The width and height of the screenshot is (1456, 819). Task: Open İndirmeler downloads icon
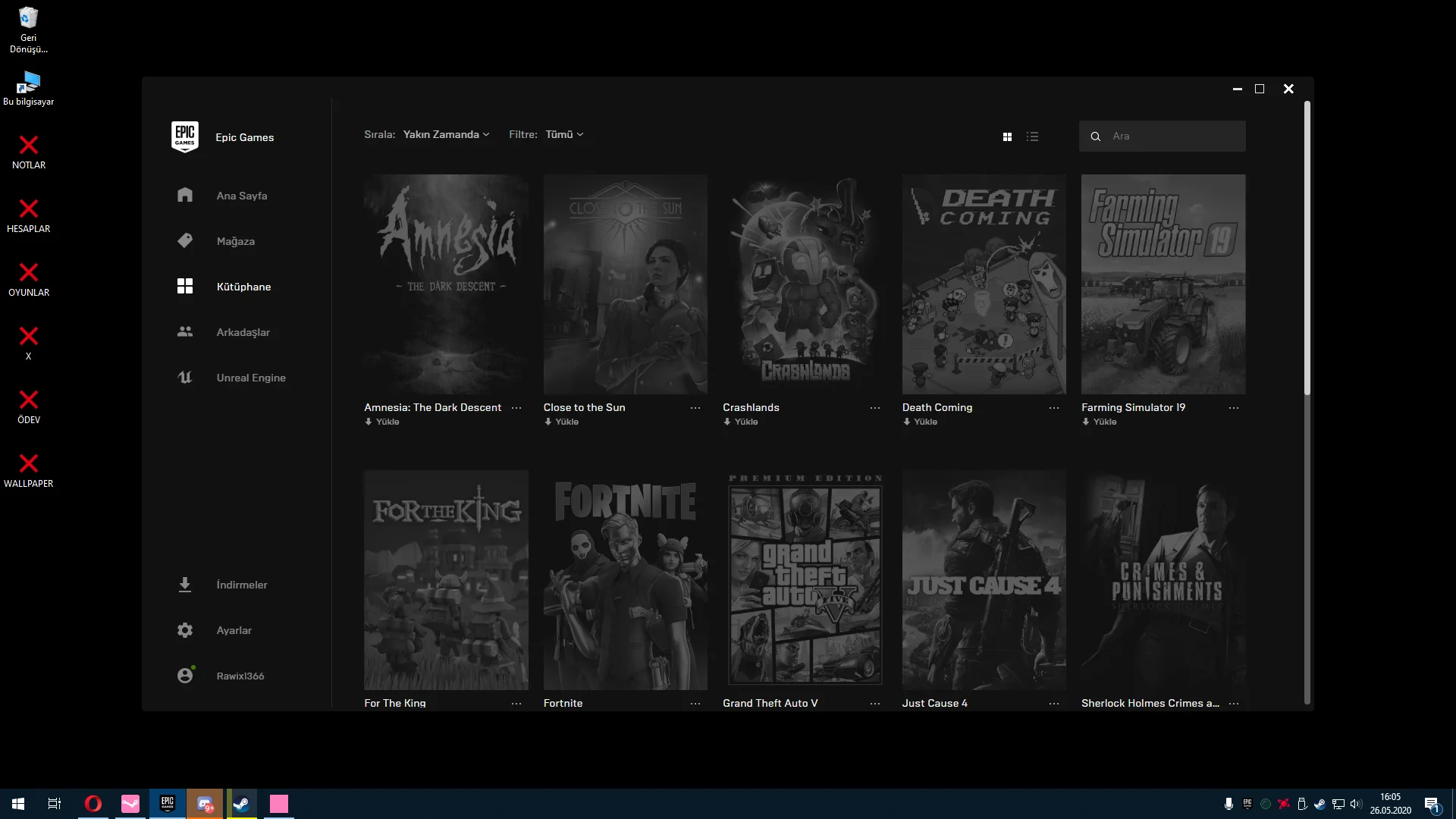point(184,585)
